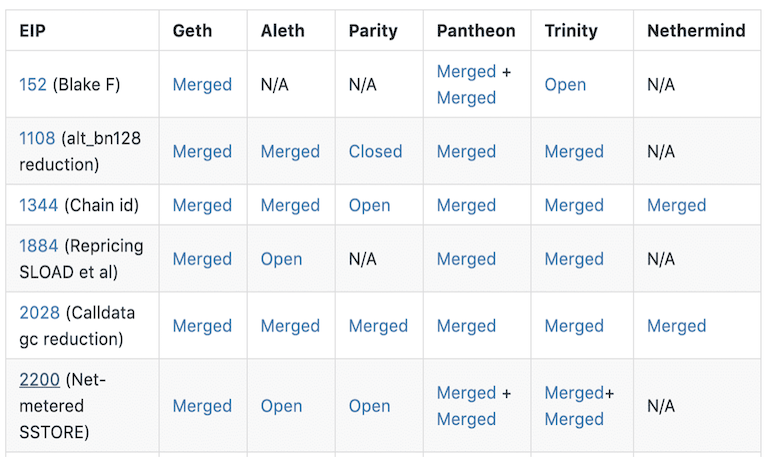Open the EIP 1884 repricing link
This screenshot has height=461, width=768.
point(39,245)
